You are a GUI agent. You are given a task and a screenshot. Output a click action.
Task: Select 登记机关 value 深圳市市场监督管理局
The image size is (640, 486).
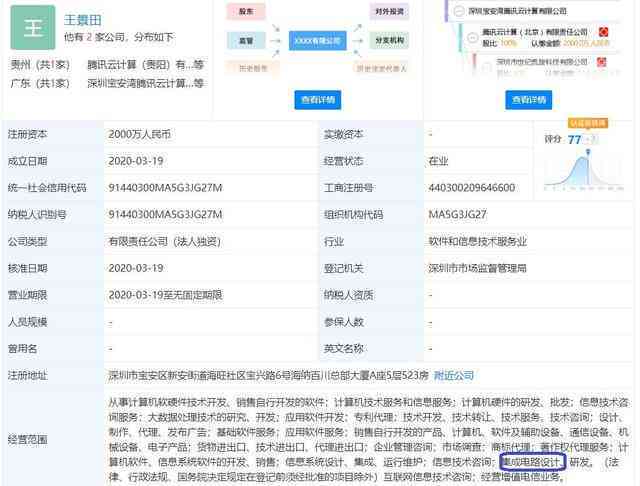(477, 269)
